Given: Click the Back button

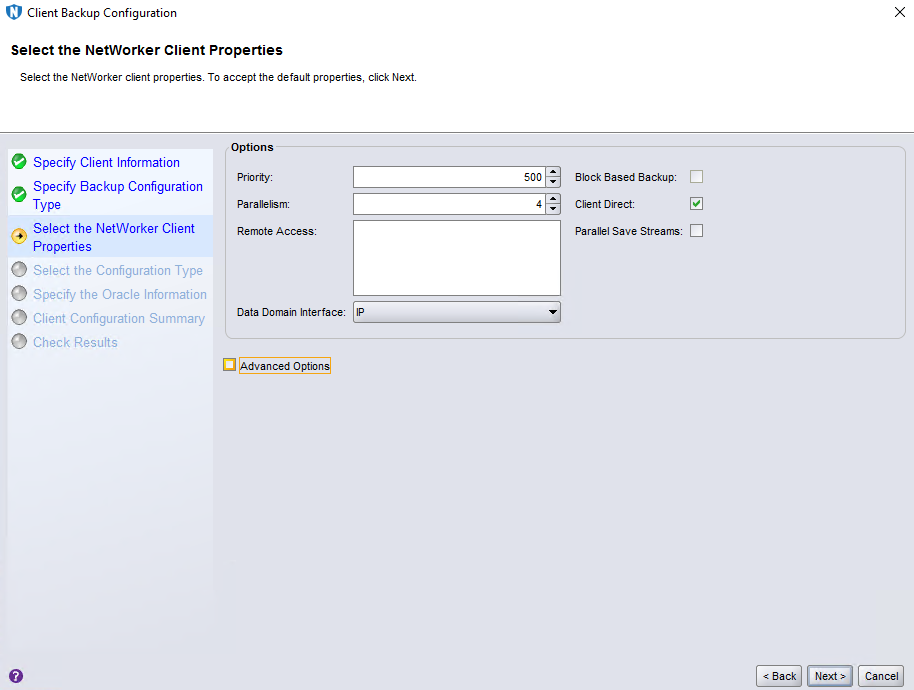Looking at the screenshot, I should coord(779,676).
